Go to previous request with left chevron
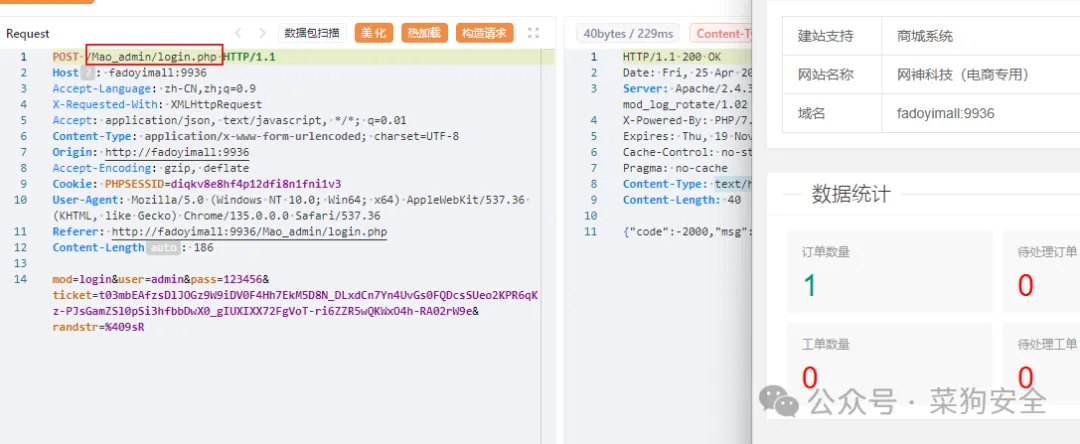1080x444 pixels. tap(238, 32)
